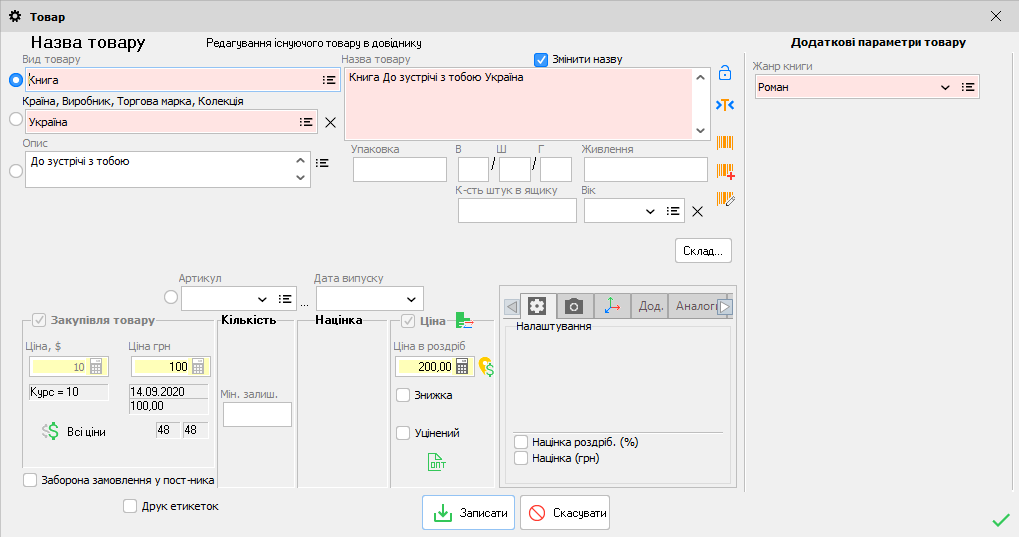Switch to the 'Дод.' tab

[x=651, y=306]
